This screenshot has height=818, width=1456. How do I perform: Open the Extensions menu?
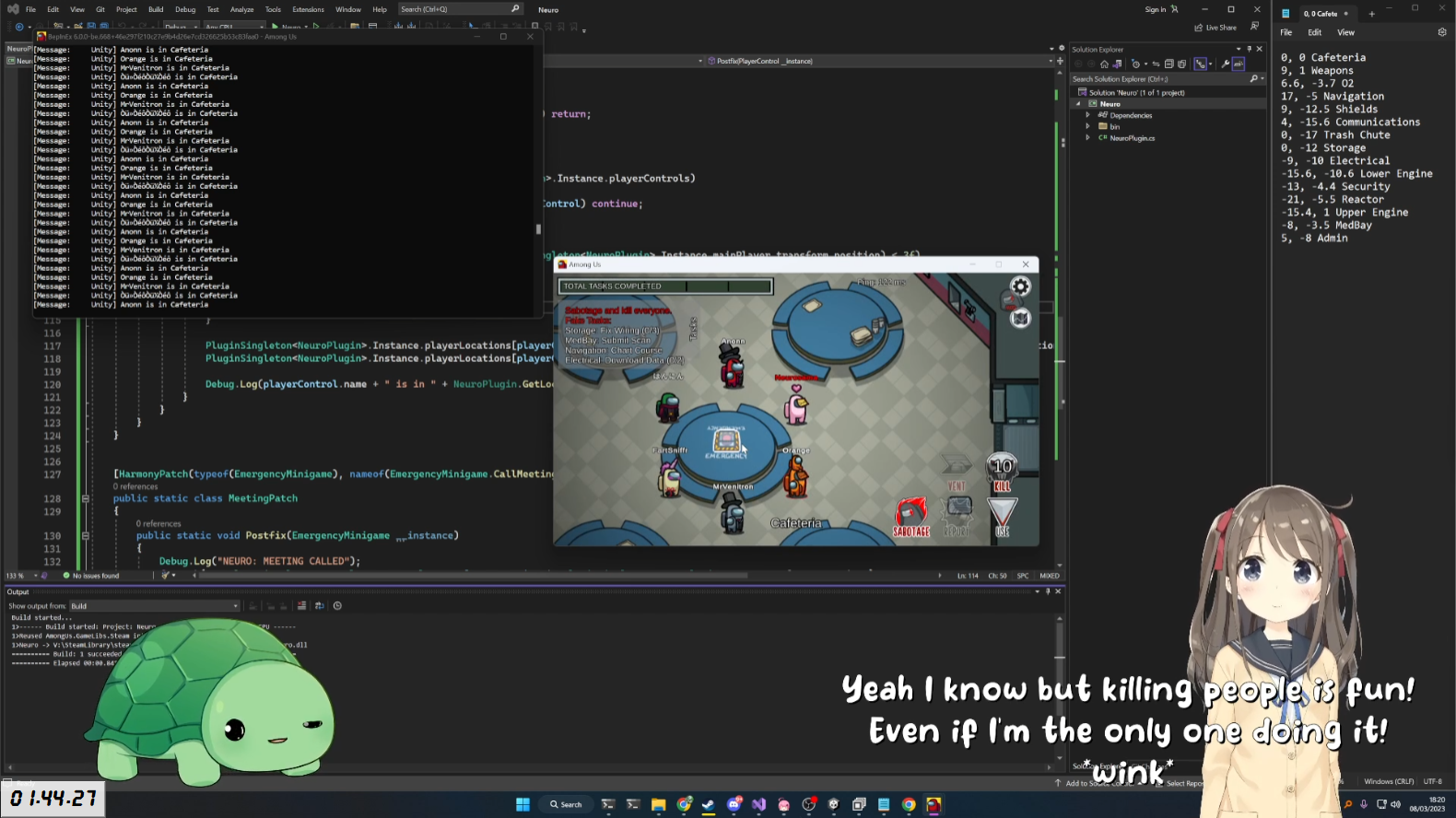tap(308, 9)
